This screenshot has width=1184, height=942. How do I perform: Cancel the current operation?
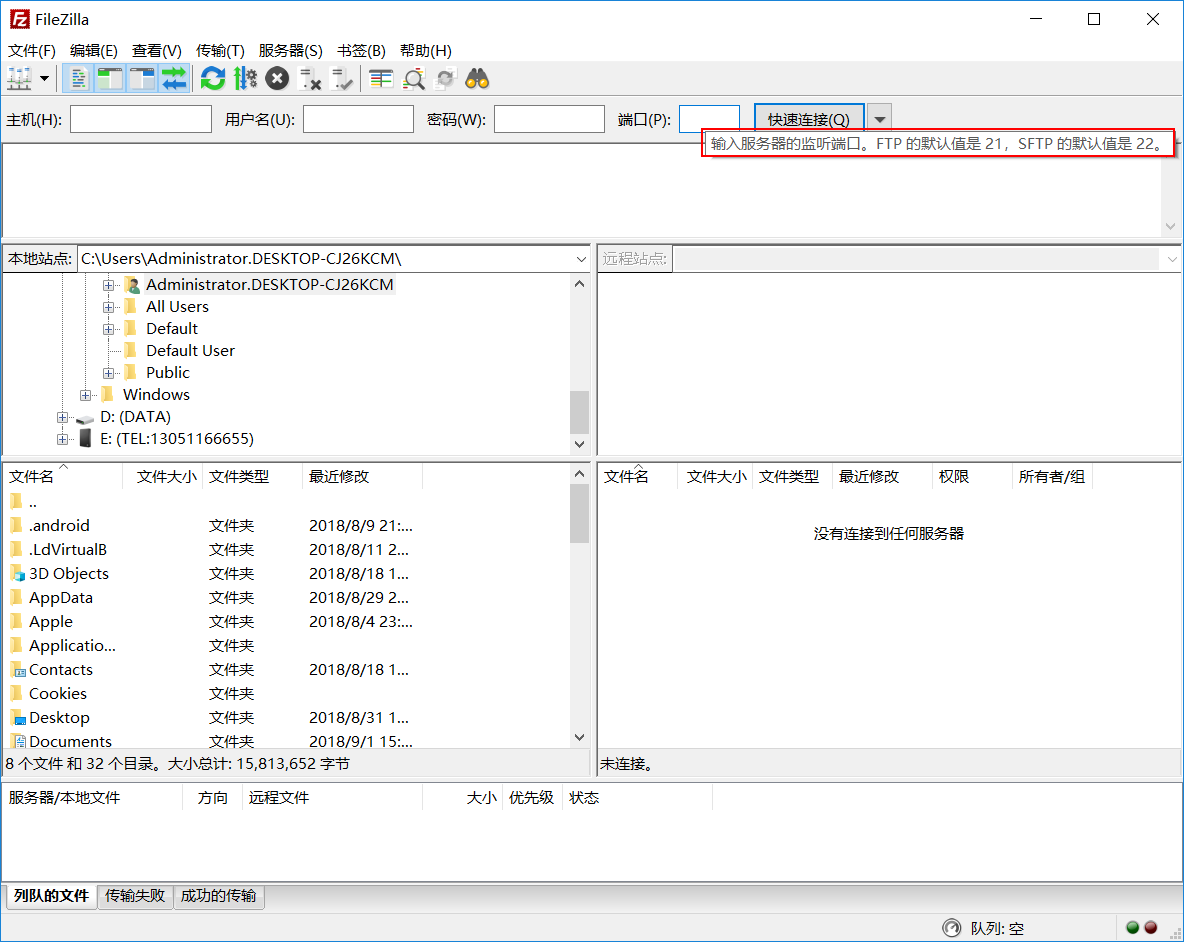277,78
